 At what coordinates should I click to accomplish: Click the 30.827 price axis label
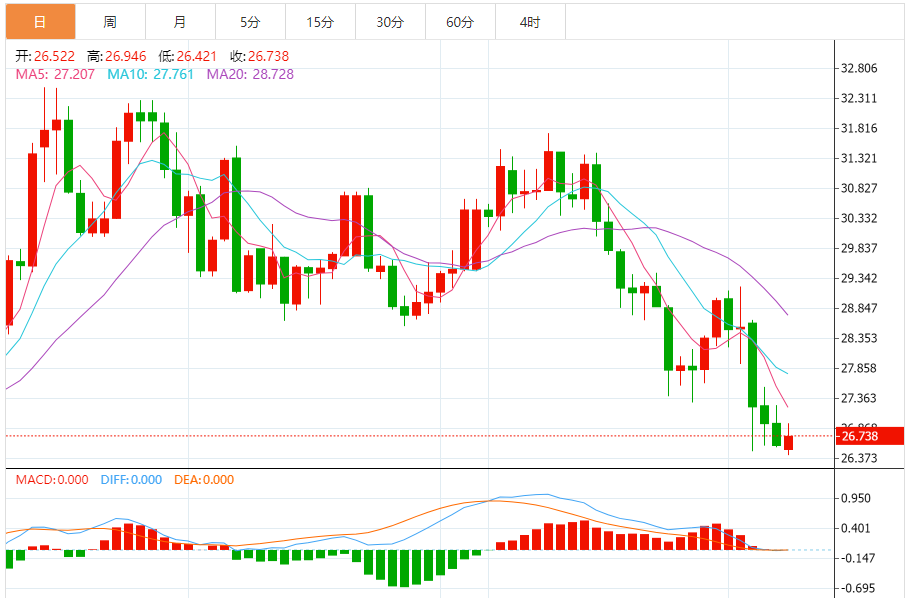859,188
